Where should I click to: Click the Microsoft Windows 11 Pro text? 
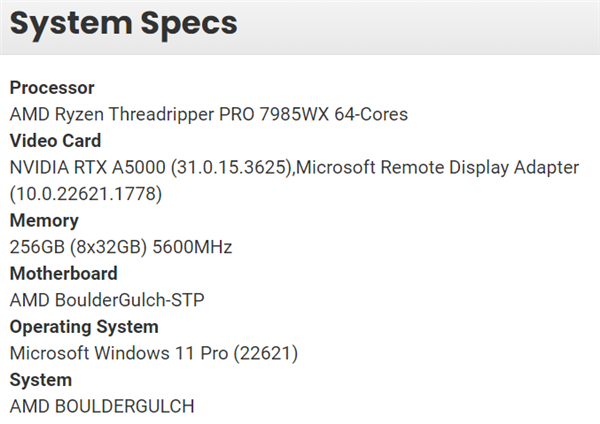[119, 353]
